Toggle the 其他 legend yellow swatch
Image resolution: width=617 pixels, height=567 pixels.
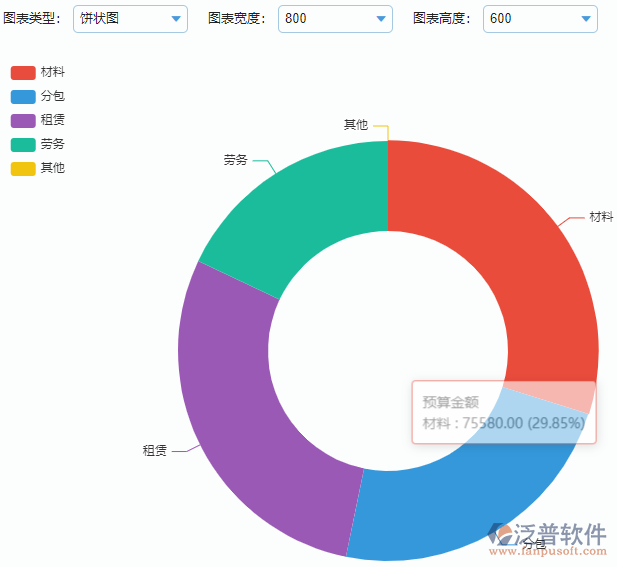pos(23,168)
